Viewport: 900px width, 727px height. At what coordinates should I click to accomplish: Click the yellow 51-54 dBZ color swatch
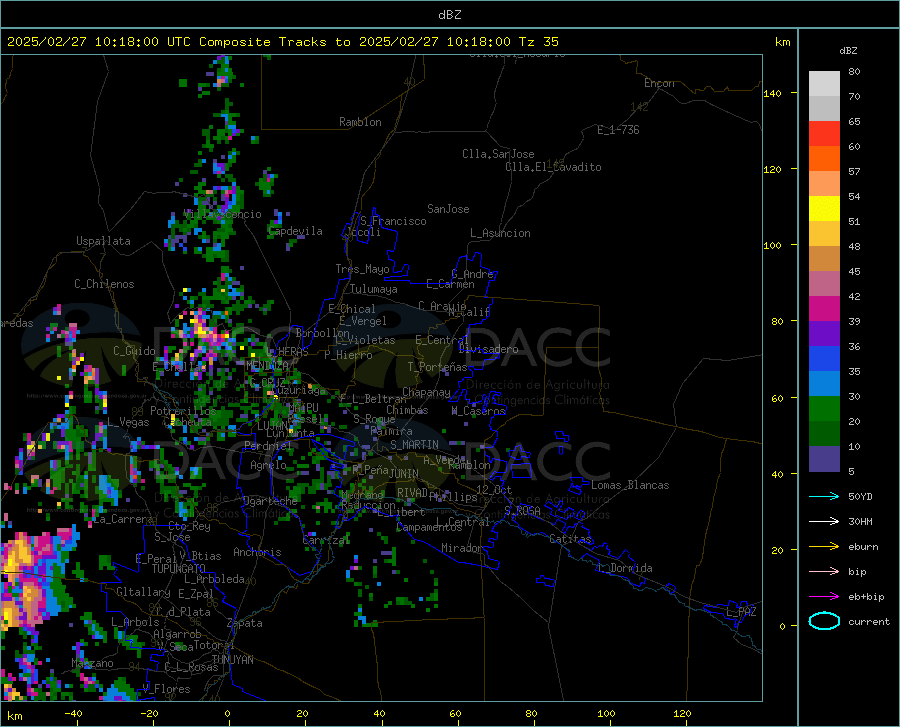pyautogui.click(x=824, y=208)
